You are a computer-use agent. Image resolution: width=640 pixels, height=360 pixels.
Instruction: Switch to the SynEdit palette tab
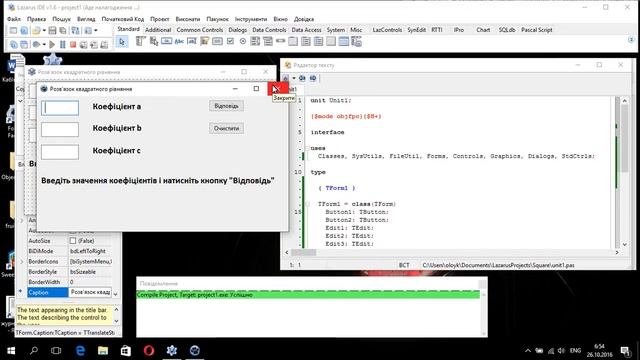(416, 30)
